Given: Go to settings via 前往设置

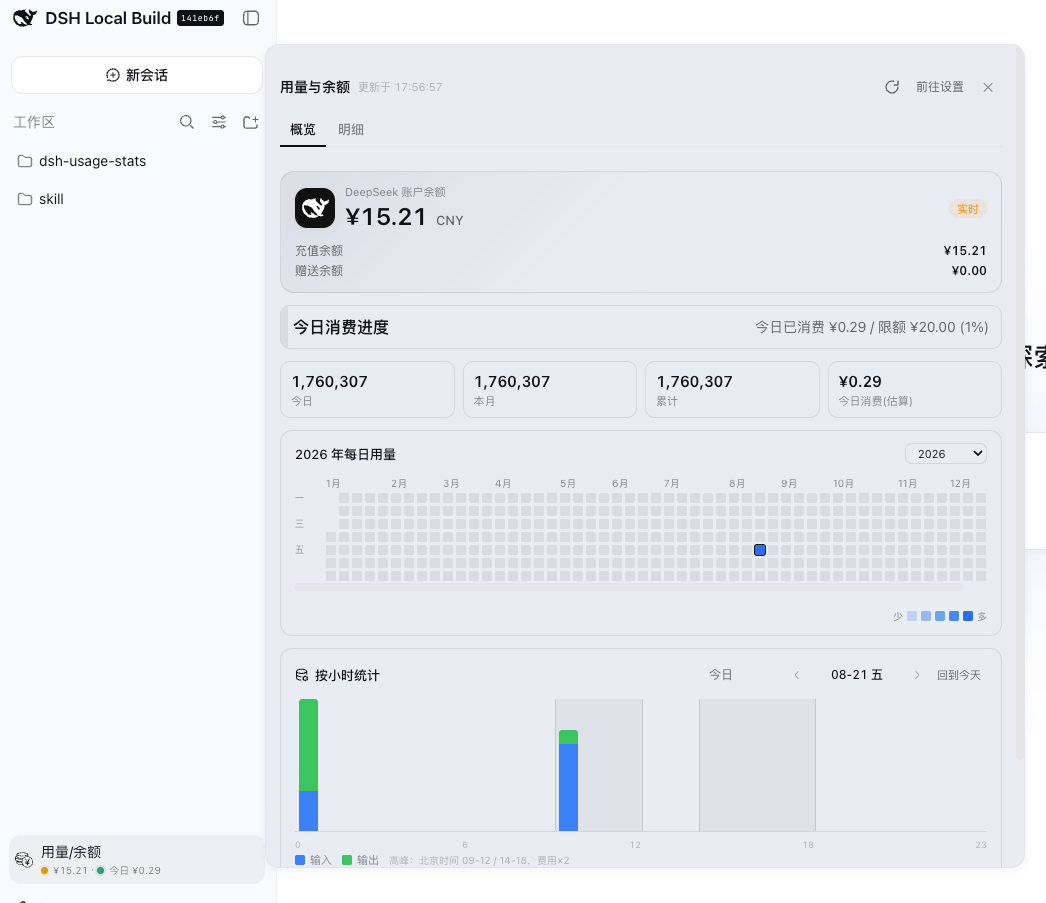Looking at the screenshot, I should coord(939,87).
